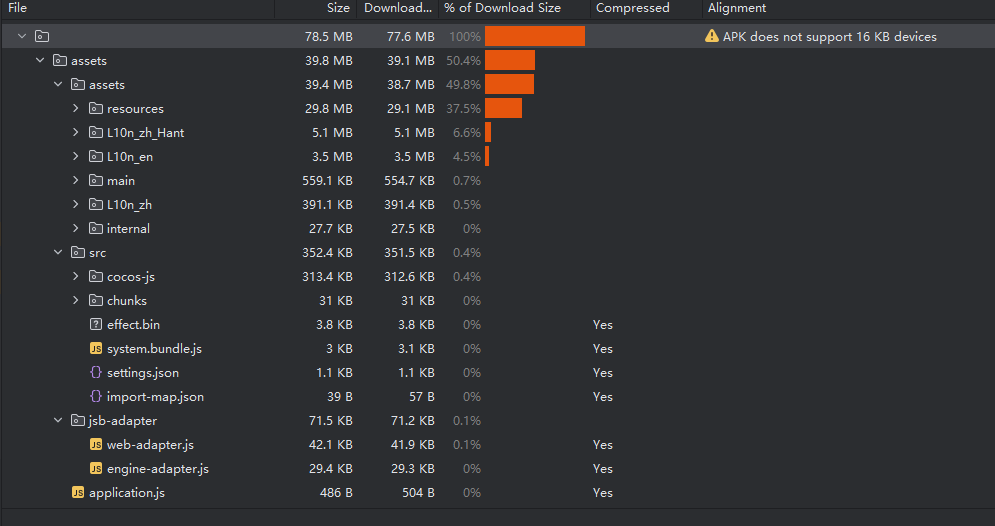Viewport: 995px width, 526px height.
Task: Select the chunks folder row
Action: click(127, 301)
